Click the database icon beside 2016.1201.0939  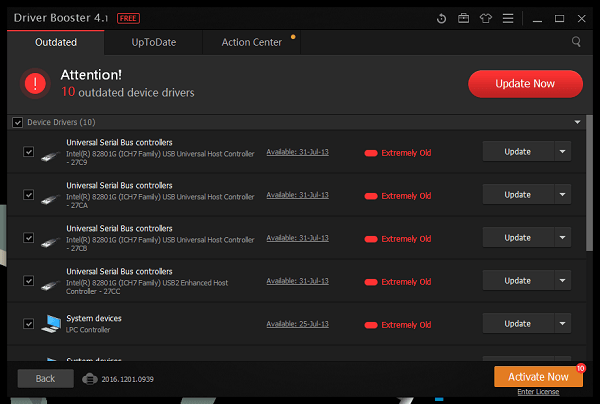coord(90,379)
